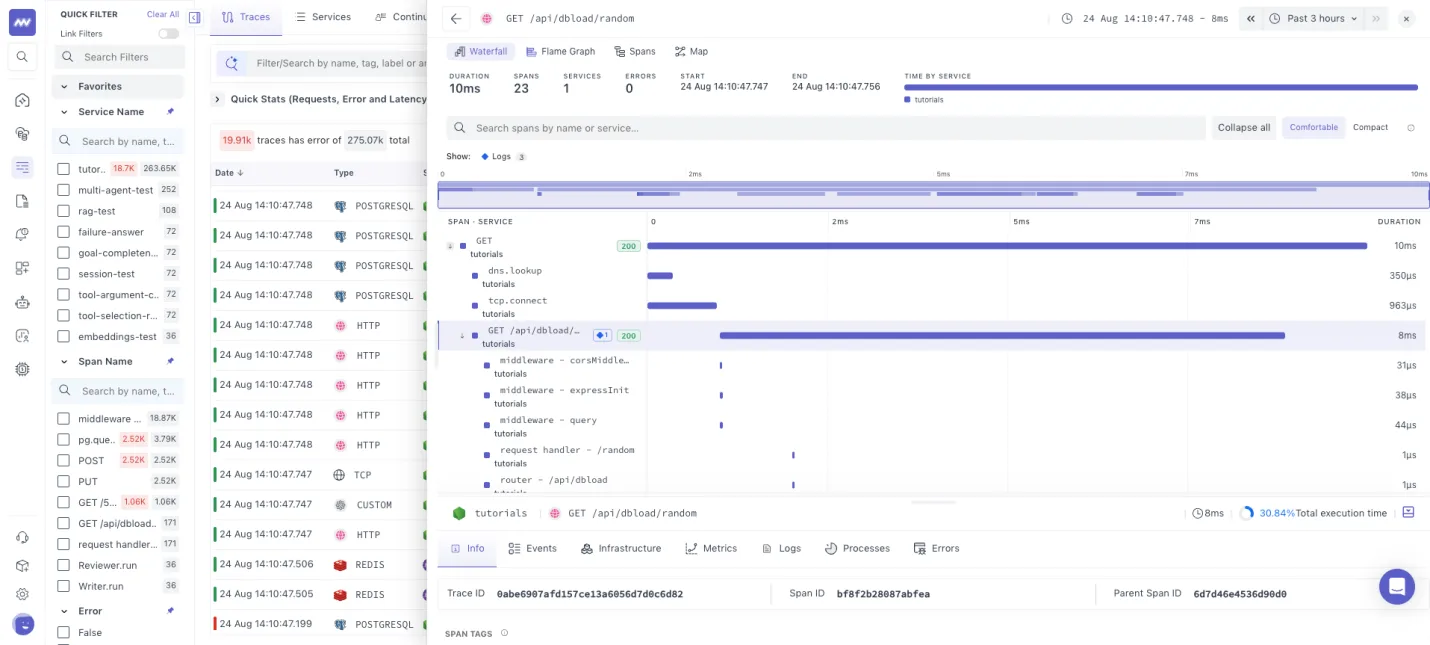Viewport: 1430px width, 645px height.
Task: Open the Past 3 hours time dropdown
Action: point(1313,18)
